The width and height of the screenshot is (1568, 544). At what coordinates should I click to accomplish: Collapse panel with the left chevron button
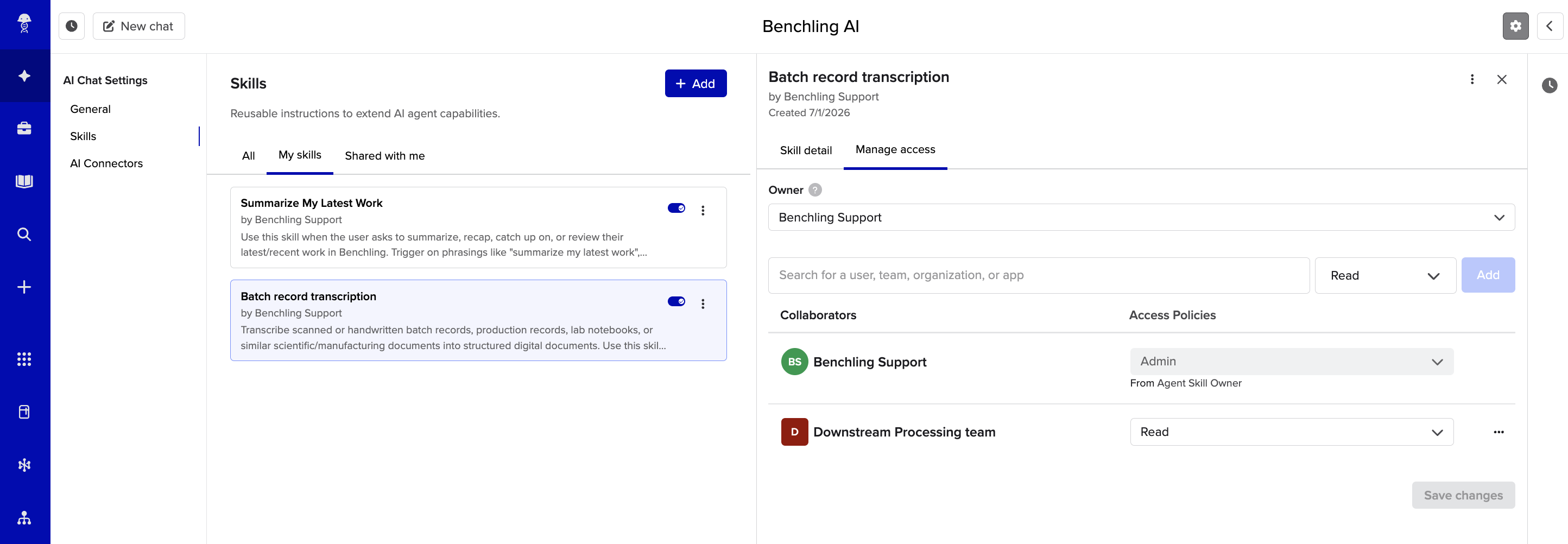pos(1550,26)
